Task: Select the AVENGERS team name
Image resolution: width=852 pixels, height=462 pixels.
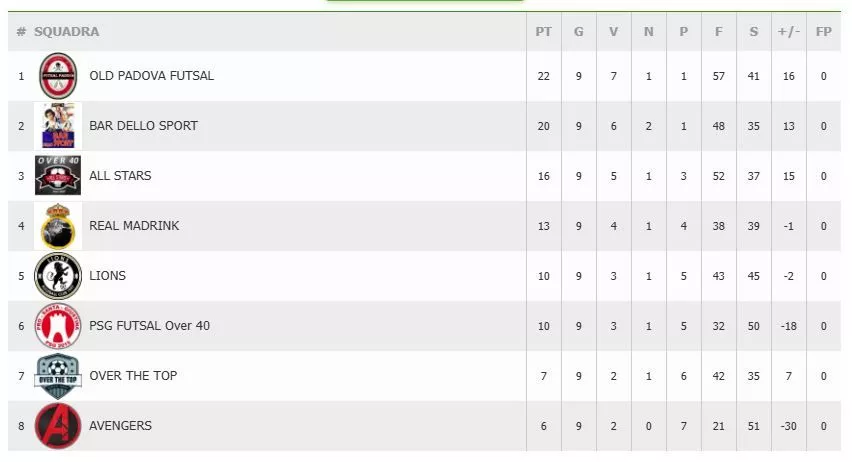Action: pyautogui.click(x=121, y=426)
